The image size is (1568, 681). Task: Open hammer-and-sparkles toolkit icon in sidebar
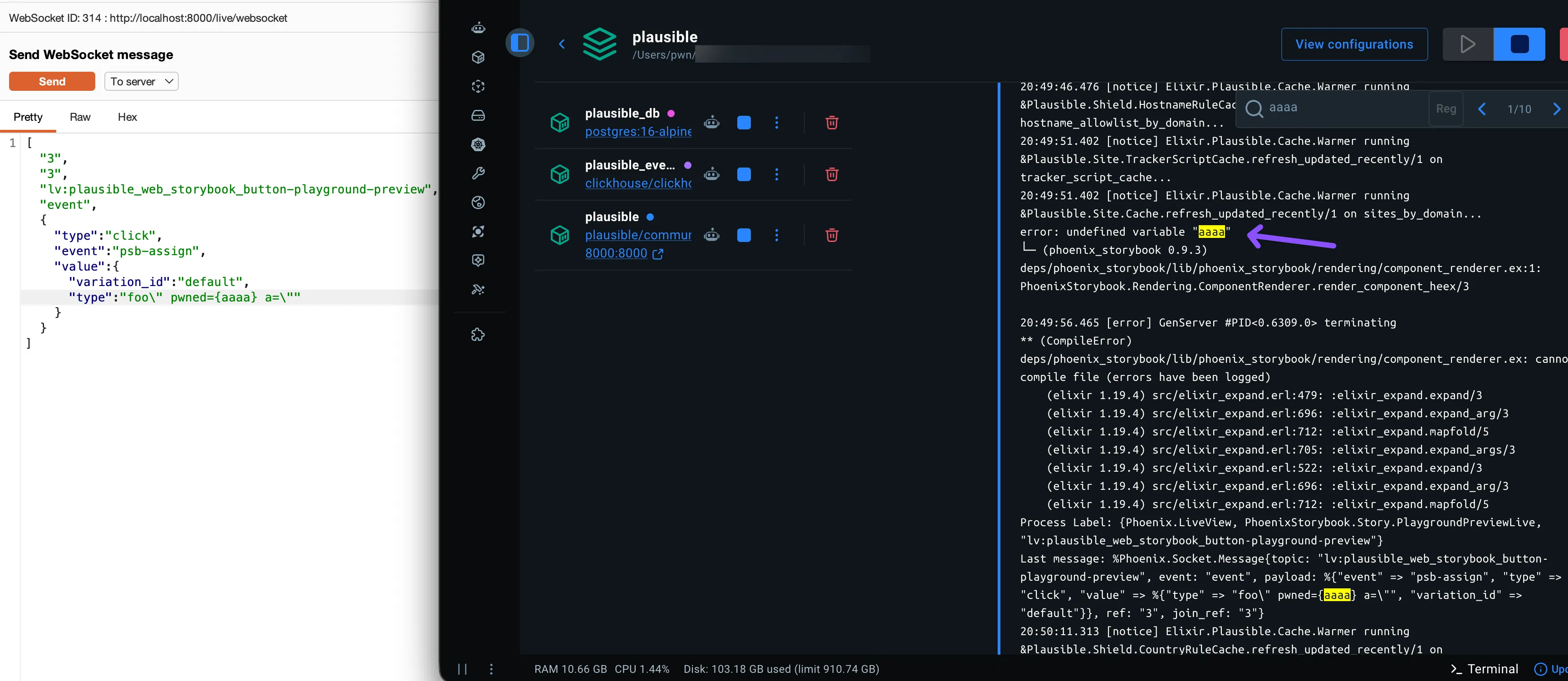coord(479,290)
